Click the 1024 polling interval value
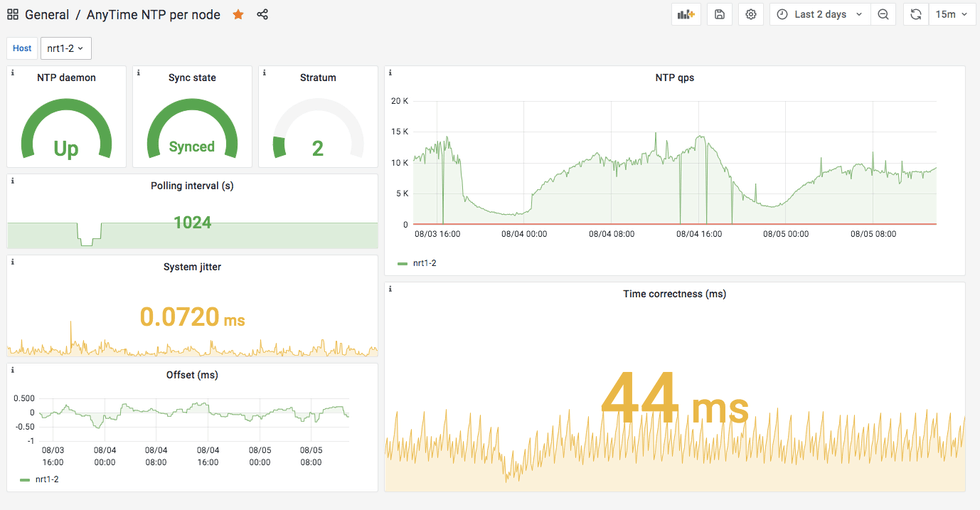The height and width of the screenshot is (510, 980). pyautogui.click(x=192, y=222)
